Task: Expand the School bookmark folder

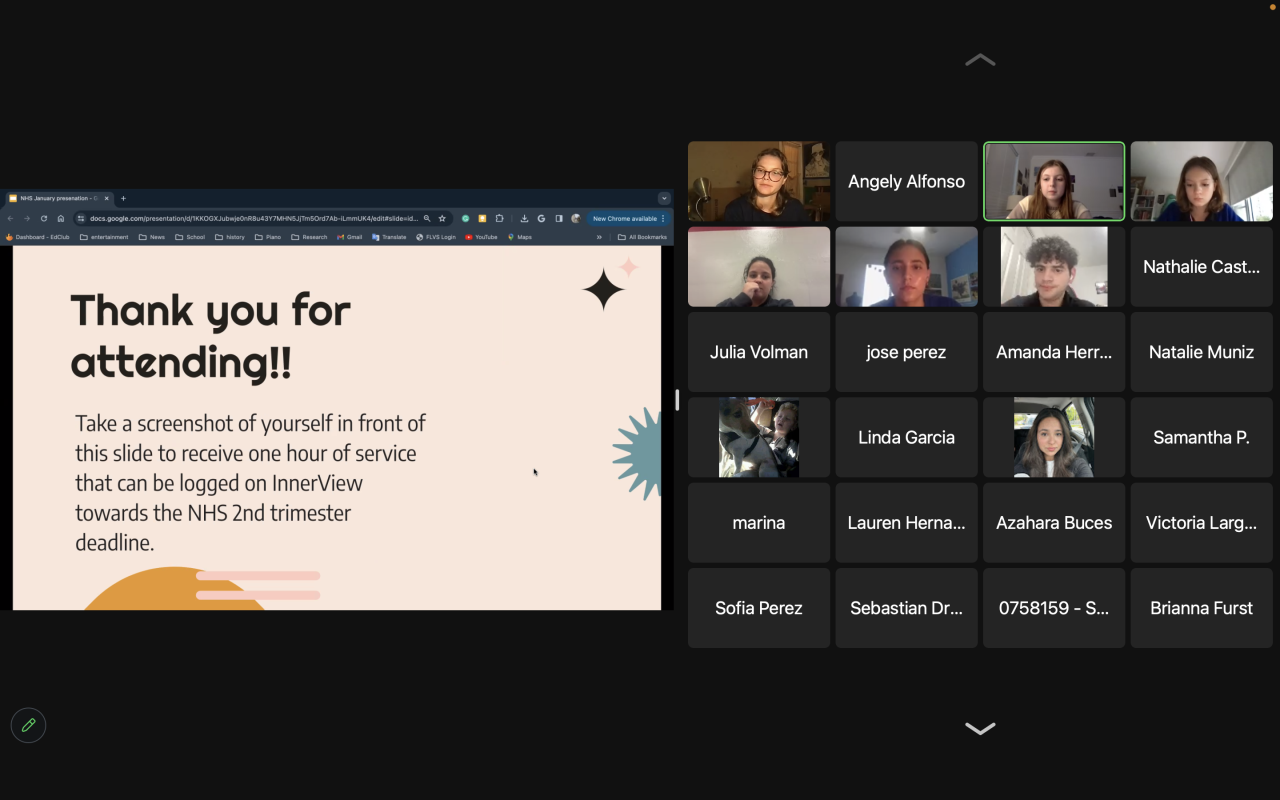Action: click(x=190, y=237)
